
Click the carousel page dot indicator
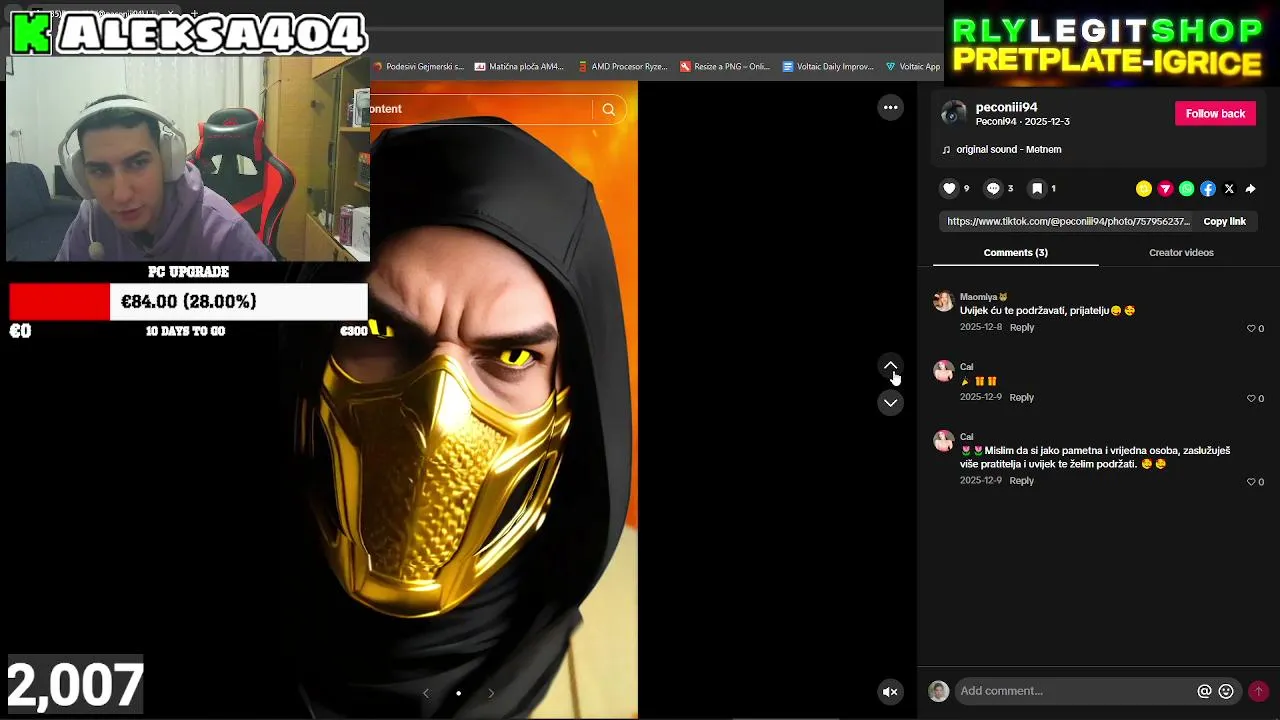[x=459, y=693]
